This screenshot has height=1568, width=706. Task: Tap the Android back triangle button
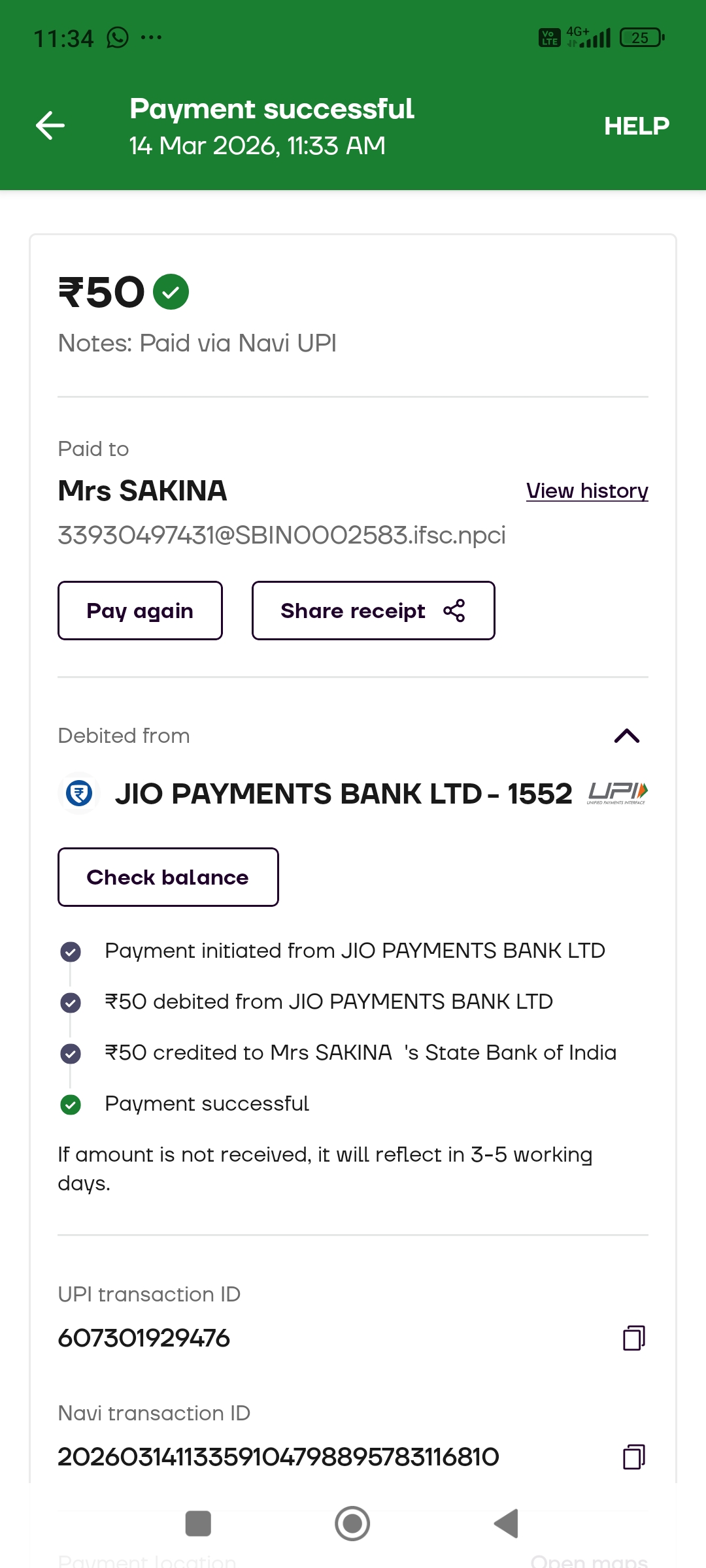[507, 1524]
